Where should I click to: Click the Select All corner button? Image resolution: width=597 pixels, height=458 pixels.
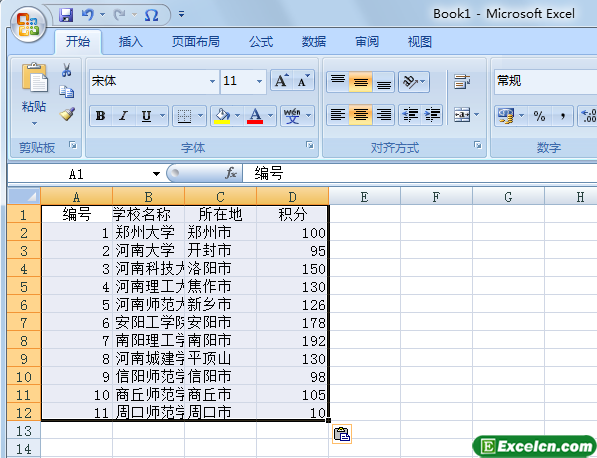24,196
